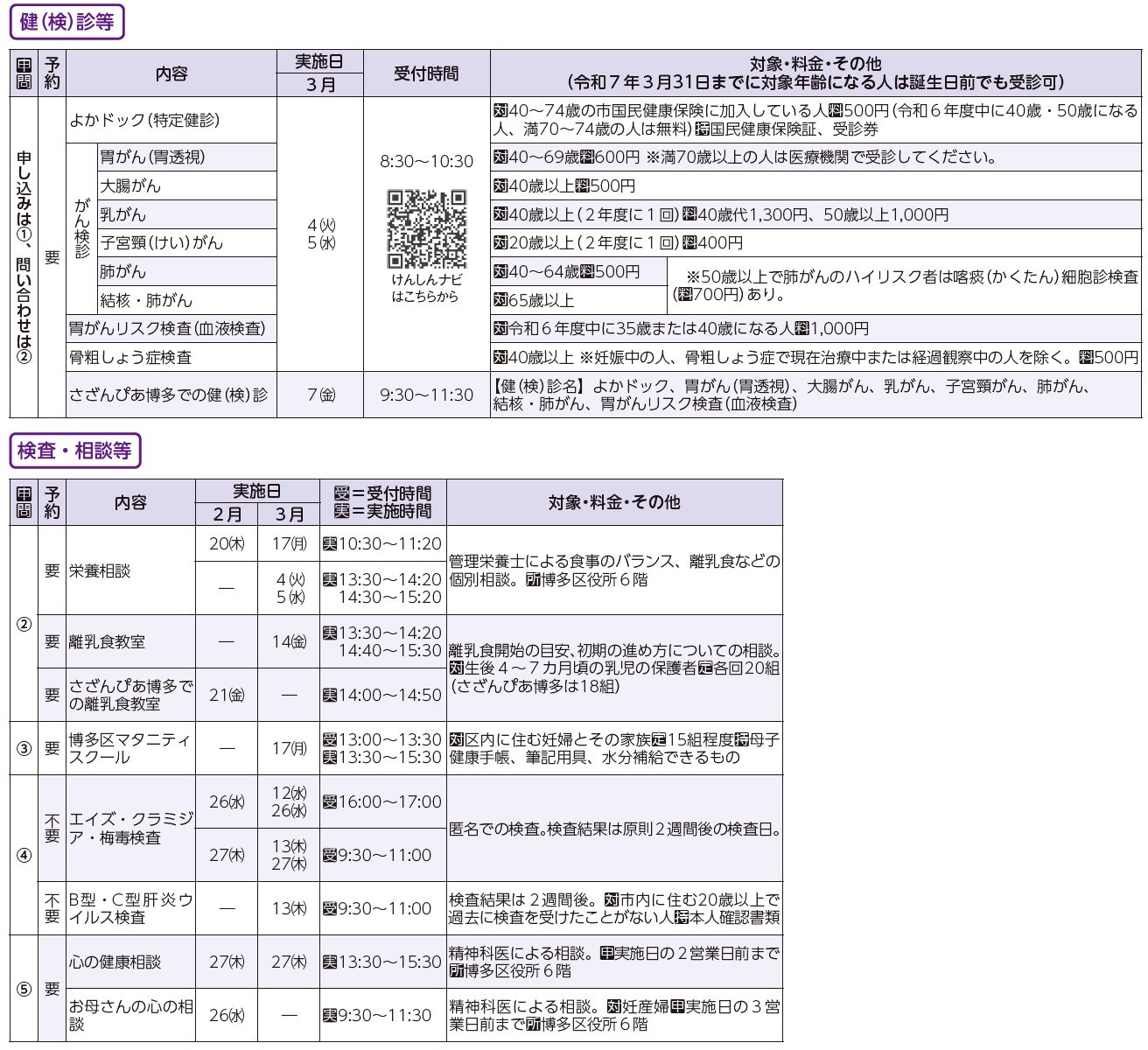Viewport: 1148px width, 1050px height.
Task: Click the '7(金)' date cell
Action: click(321, 395)
